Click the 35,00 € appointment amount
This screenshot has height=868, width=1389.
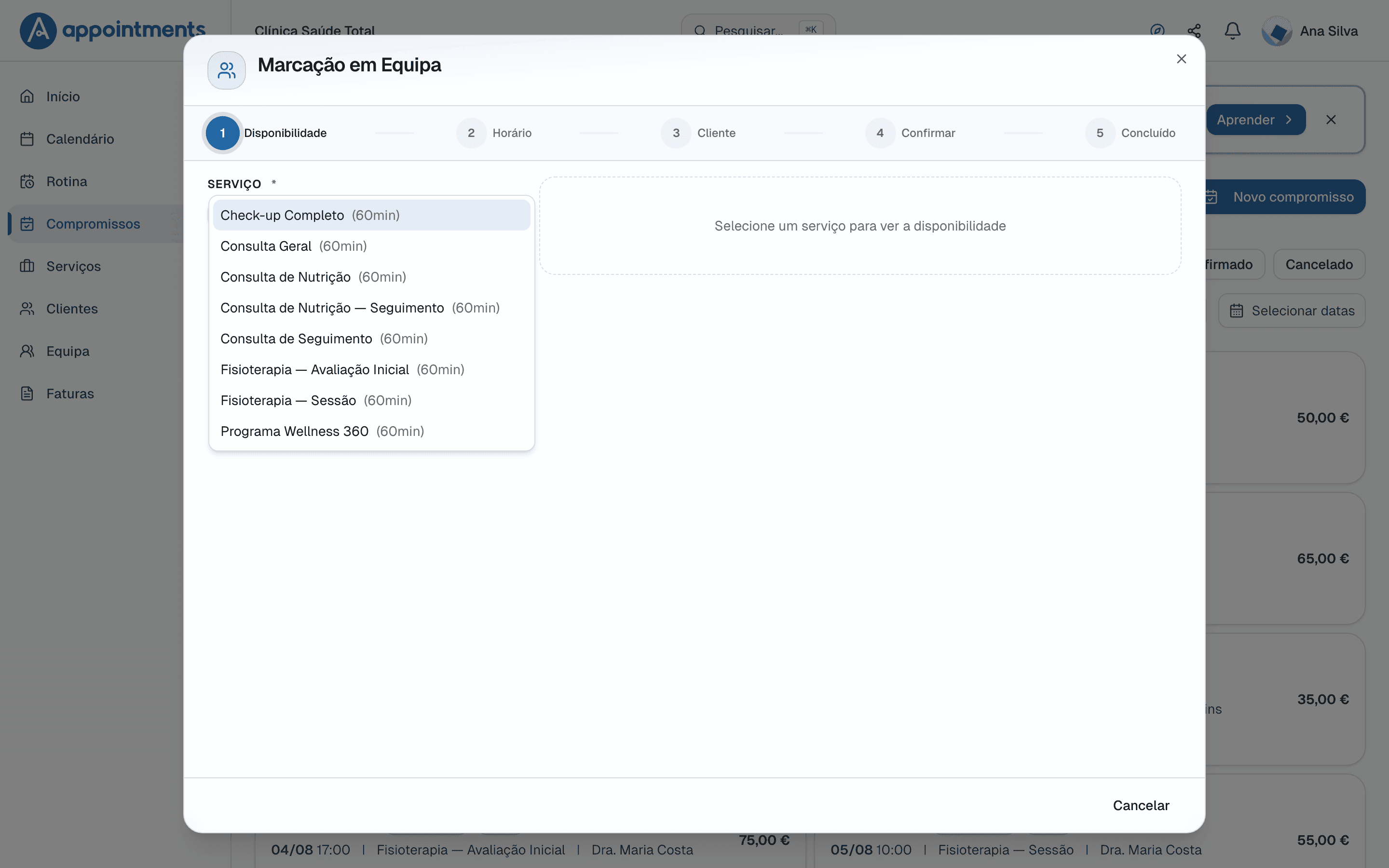tap(1322, 699)
